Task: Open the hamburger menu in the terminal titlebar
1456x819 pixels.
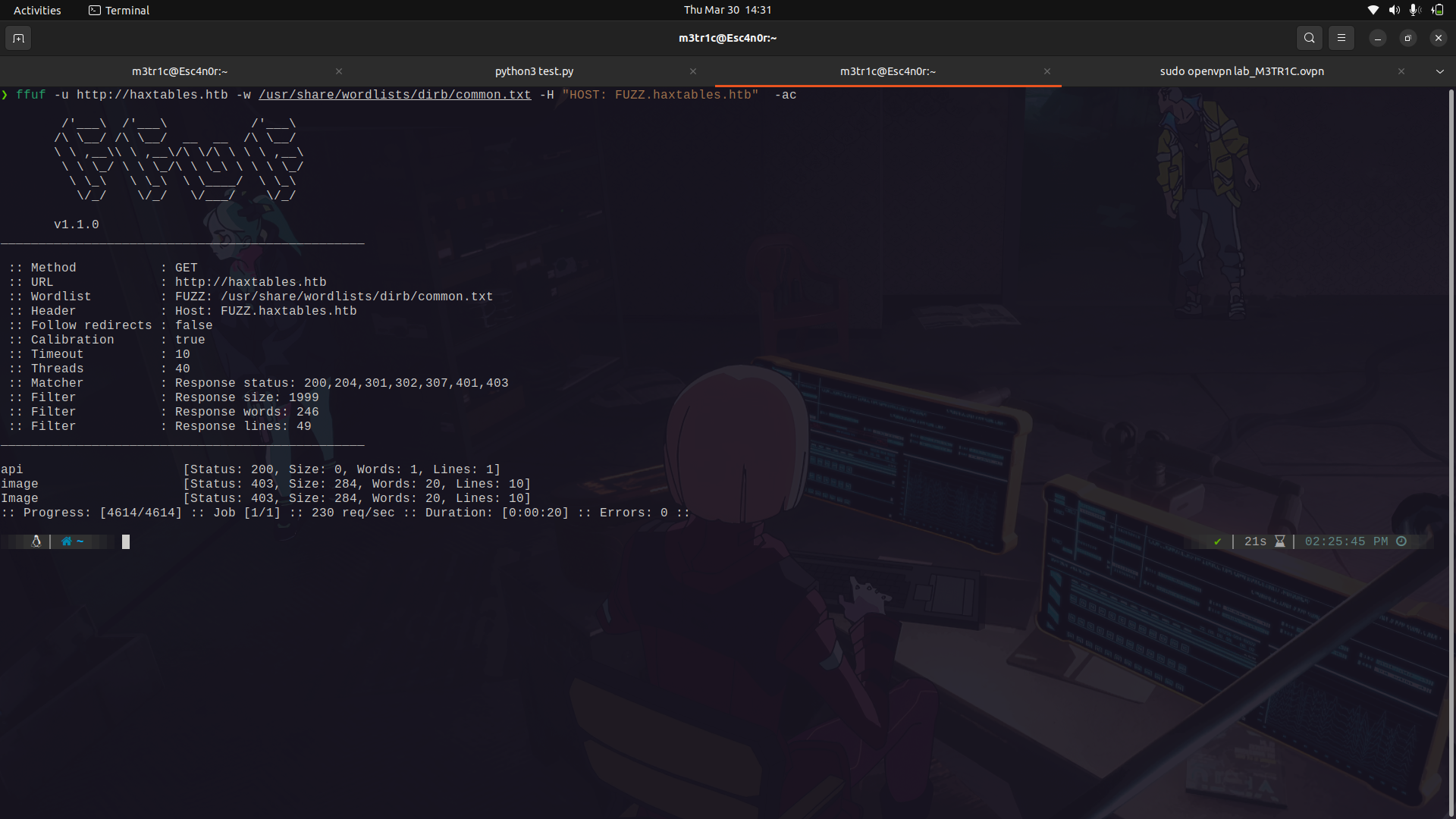Action: pyautogui.click(x=1341, y=37)
